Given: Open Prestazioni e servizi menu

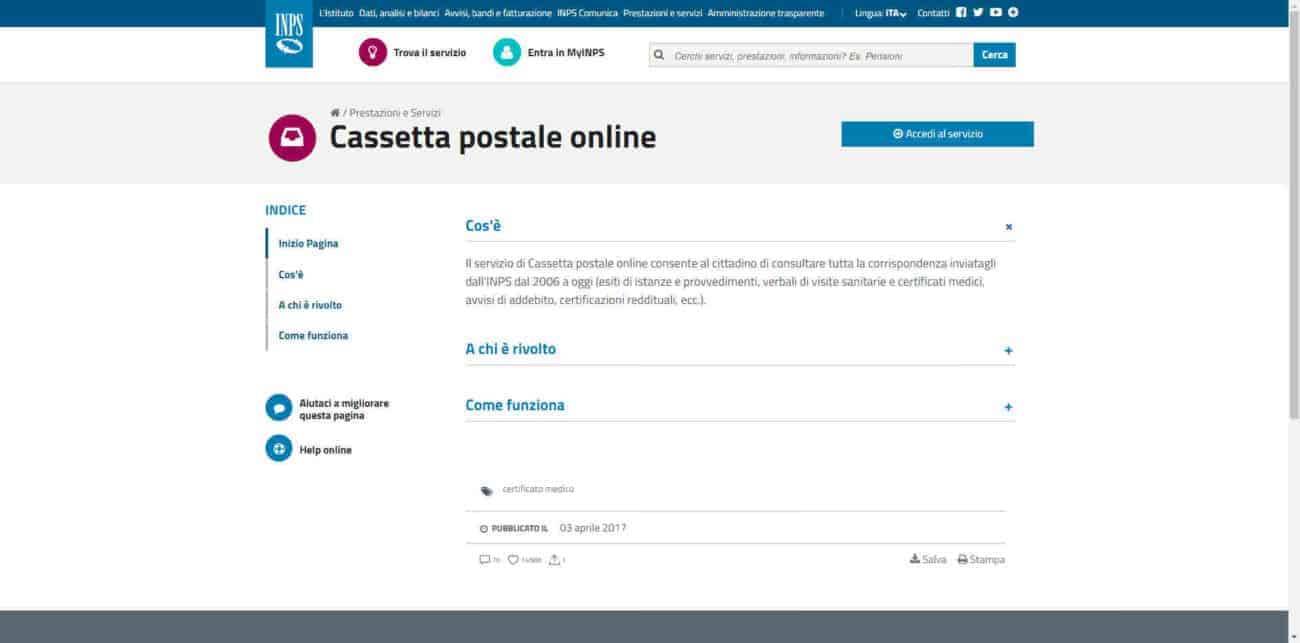Looking at the screenshot, I should point(662,13).
